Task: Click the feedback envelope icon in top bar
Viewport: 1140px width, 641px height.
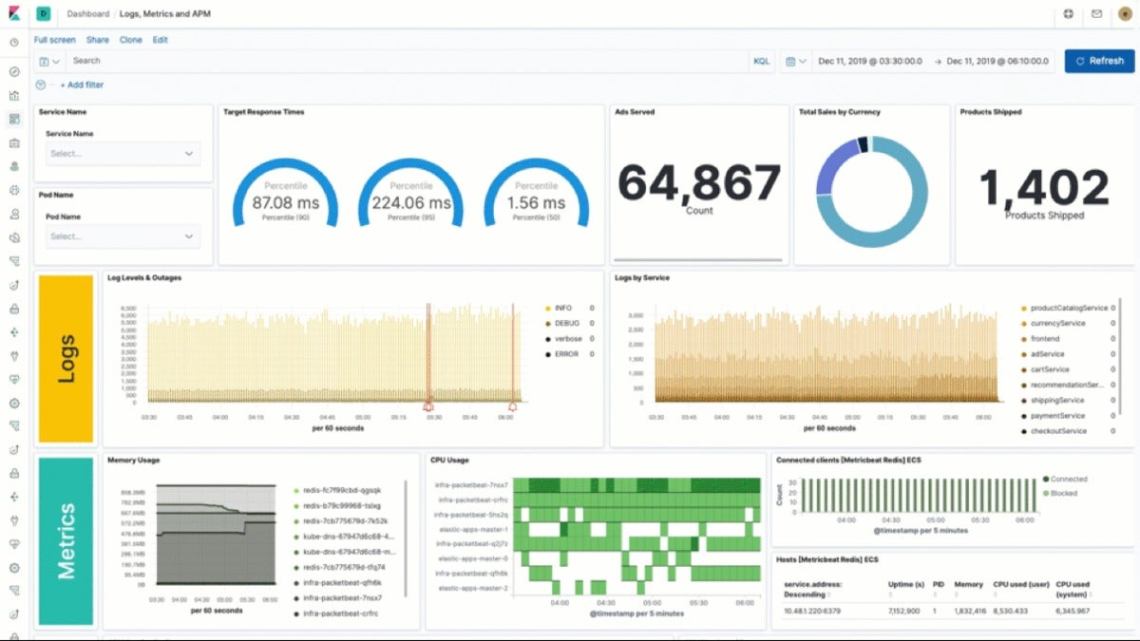Action: [1096, 14]
